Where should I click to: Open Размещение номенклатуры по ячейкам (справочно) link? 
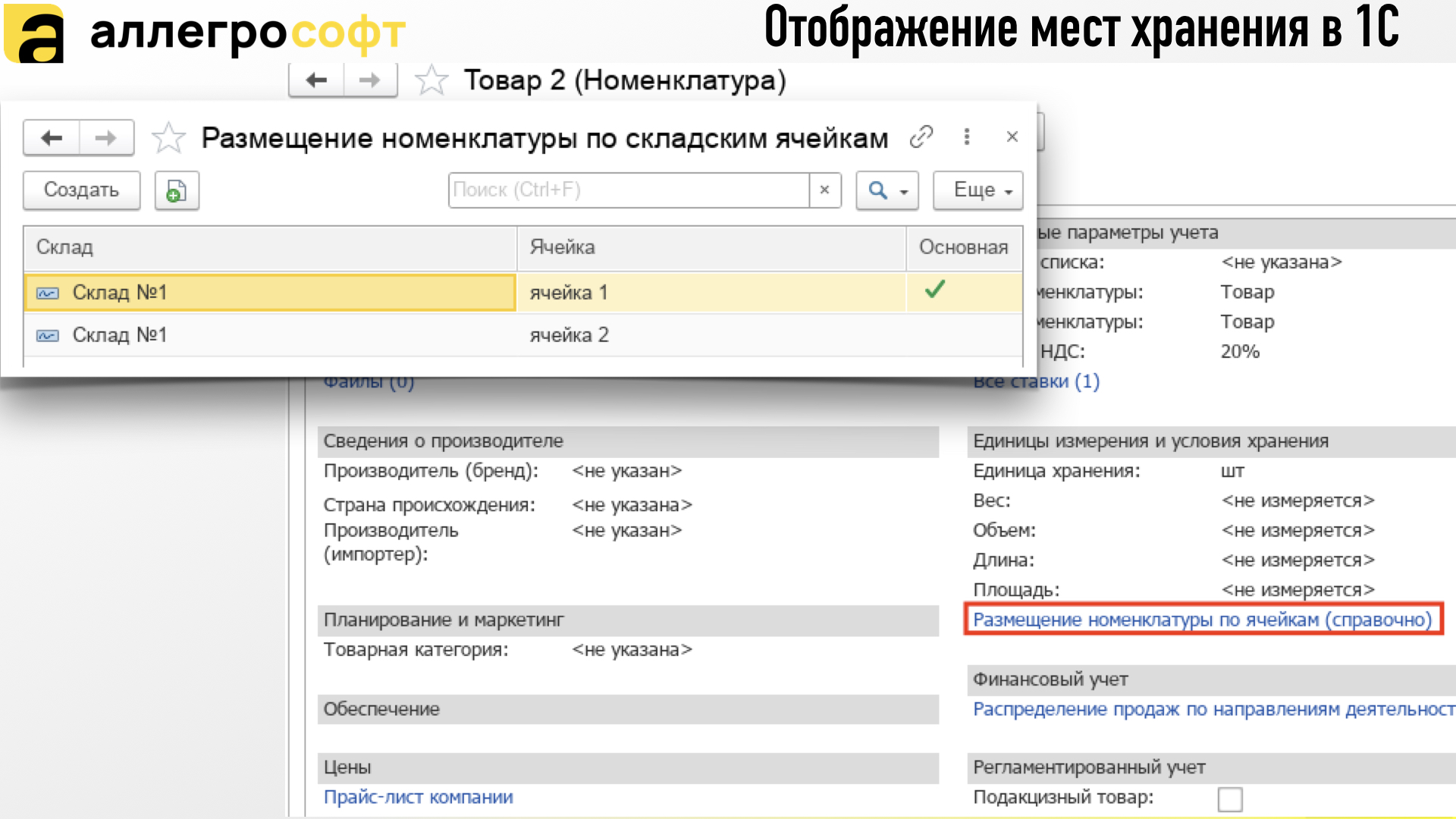[1202, 620]
